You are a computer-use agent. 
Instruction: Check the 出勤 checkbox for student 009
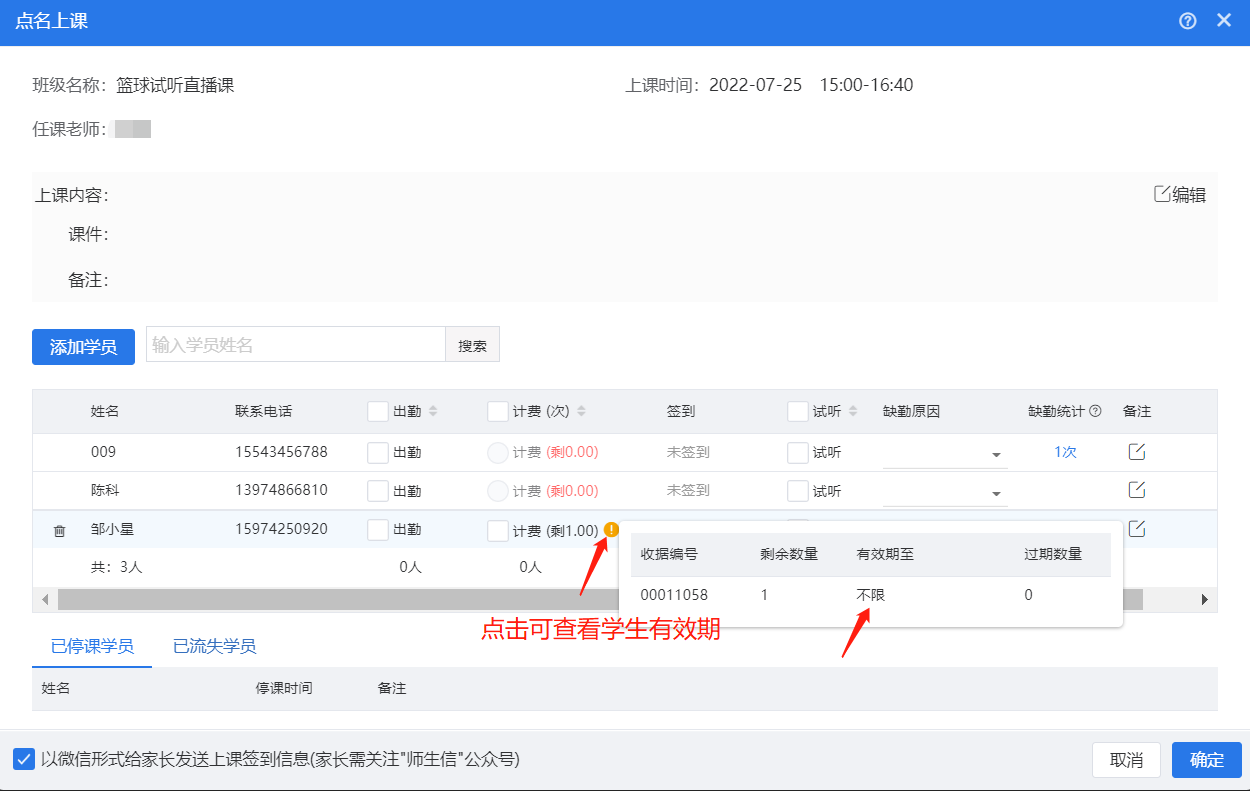pyautogui.click(x=378, y=453)
